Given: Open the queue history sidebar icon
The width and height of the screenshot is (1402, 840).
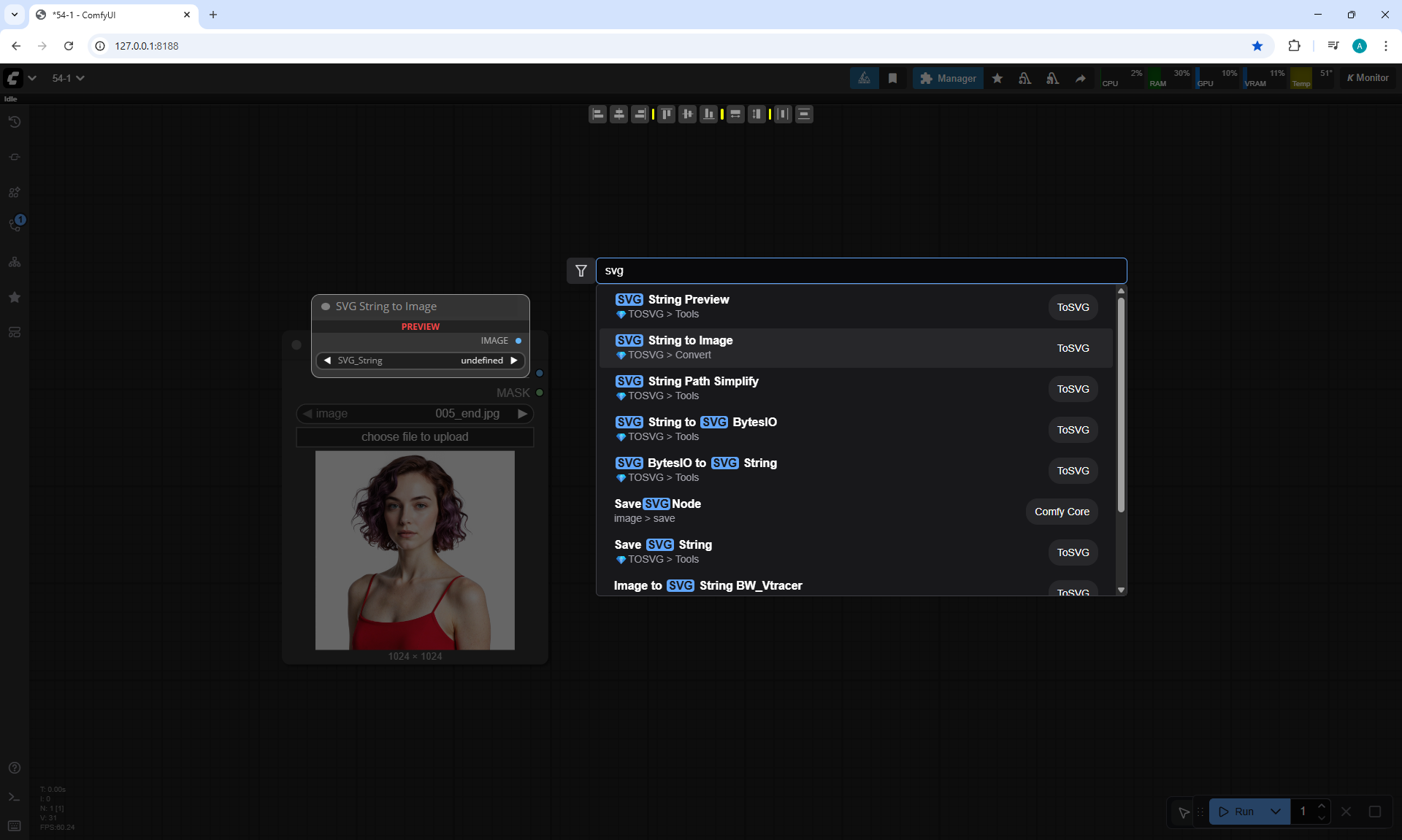Looking at the screenshot, I should 14,122.
